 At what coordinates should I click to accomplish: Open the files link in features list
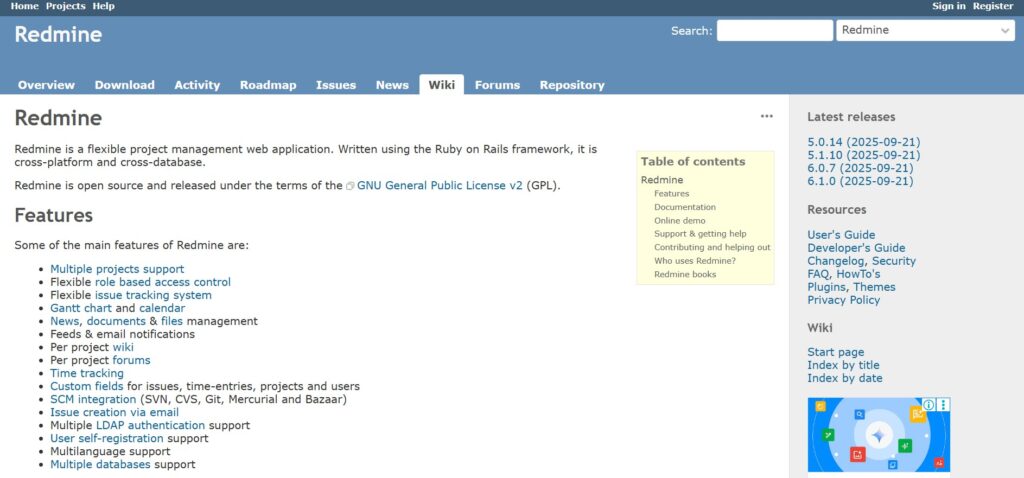(x=172, y=321)
